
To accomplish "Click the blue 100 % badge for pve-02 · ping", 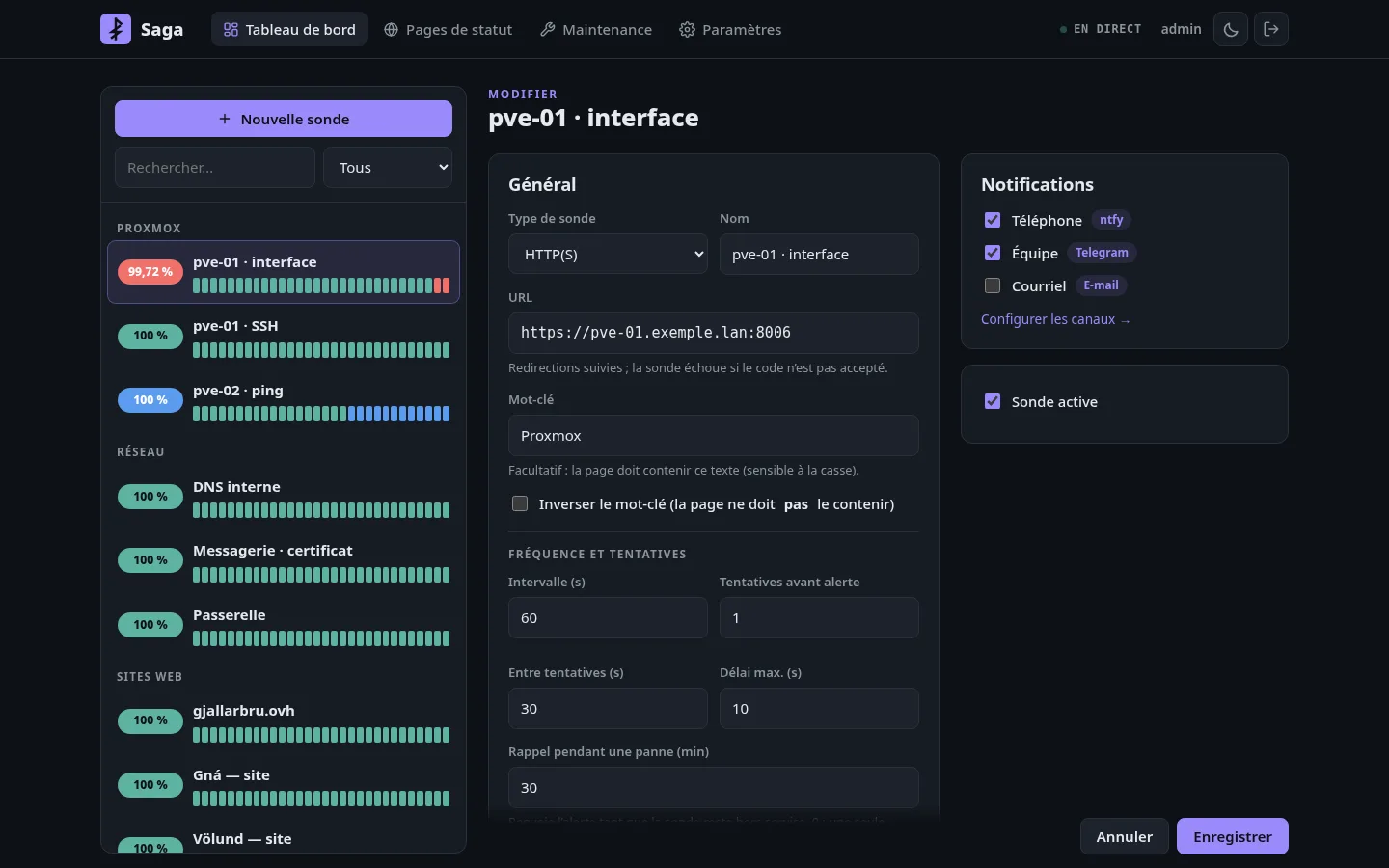I will [150, 400].
